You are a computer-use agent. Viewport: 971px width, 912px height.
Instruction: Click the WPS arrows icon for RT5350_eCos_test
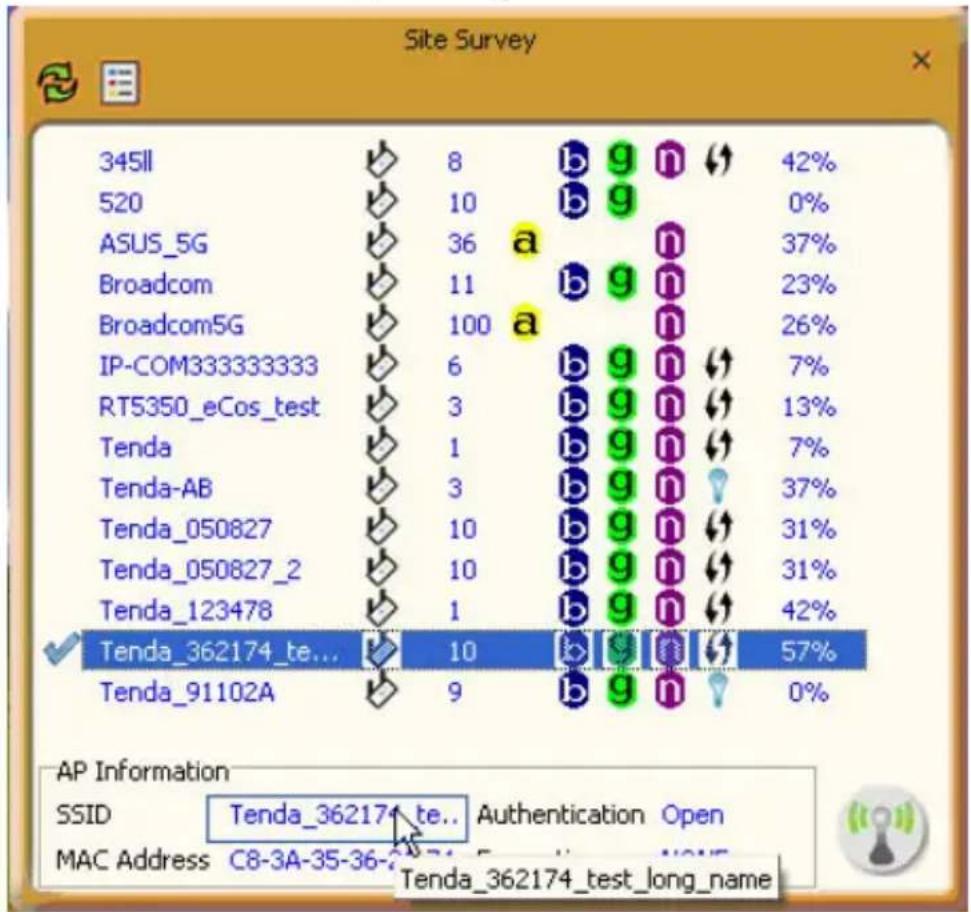coord(718,406)
